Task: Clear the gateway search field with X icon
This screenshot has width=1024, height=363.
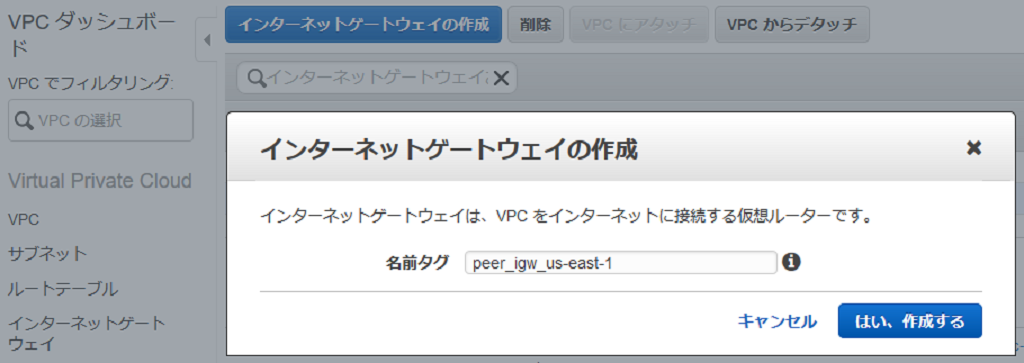Action: 501,78
